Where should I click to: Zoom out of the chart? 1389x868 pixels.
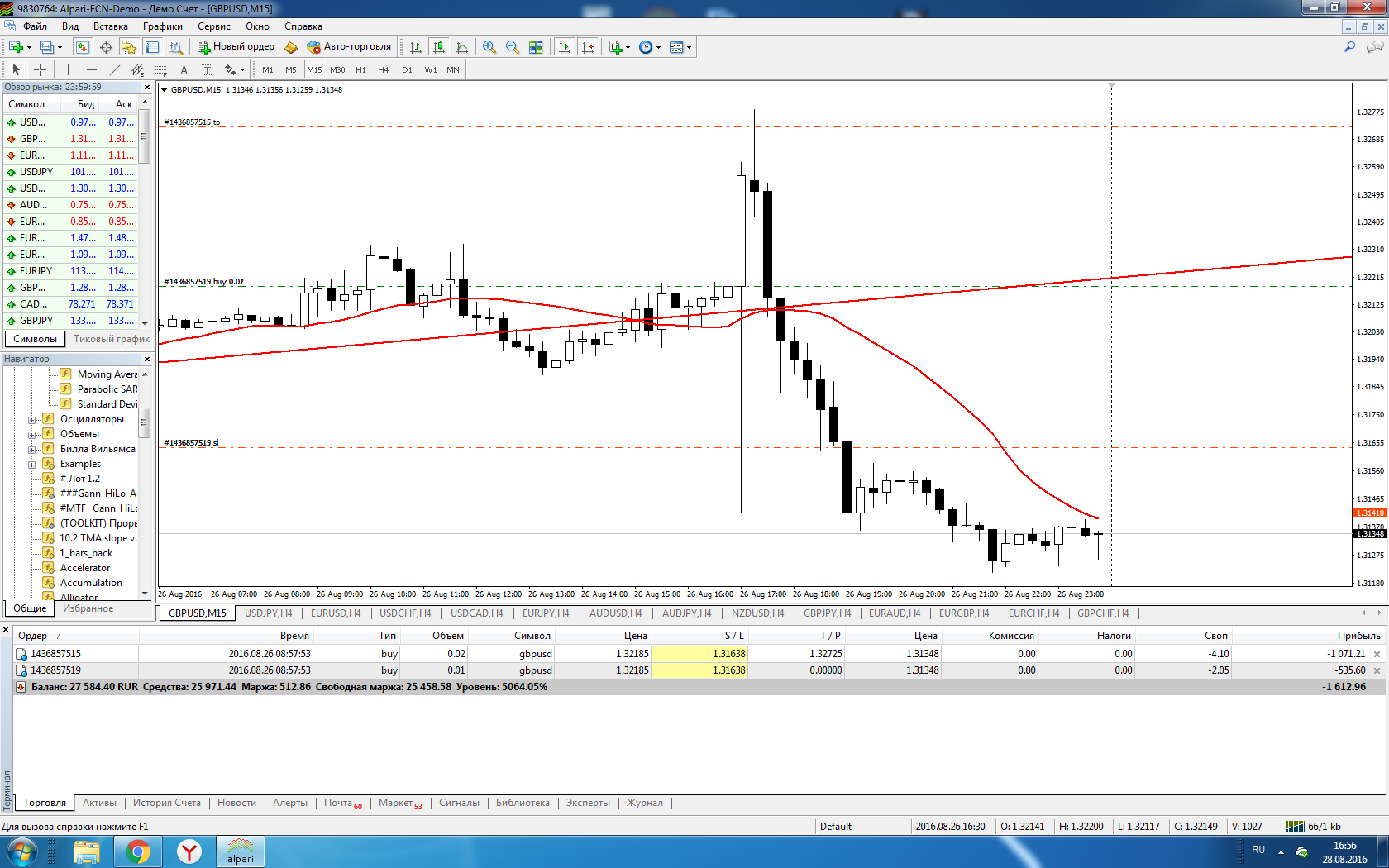pos(513,47)
